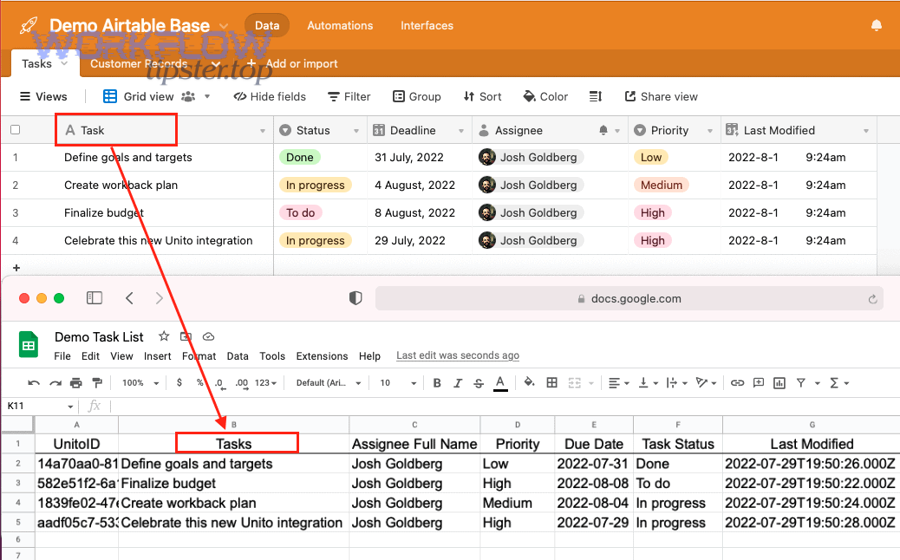Insert a comment from the toolbar

(x=758, y=383)
